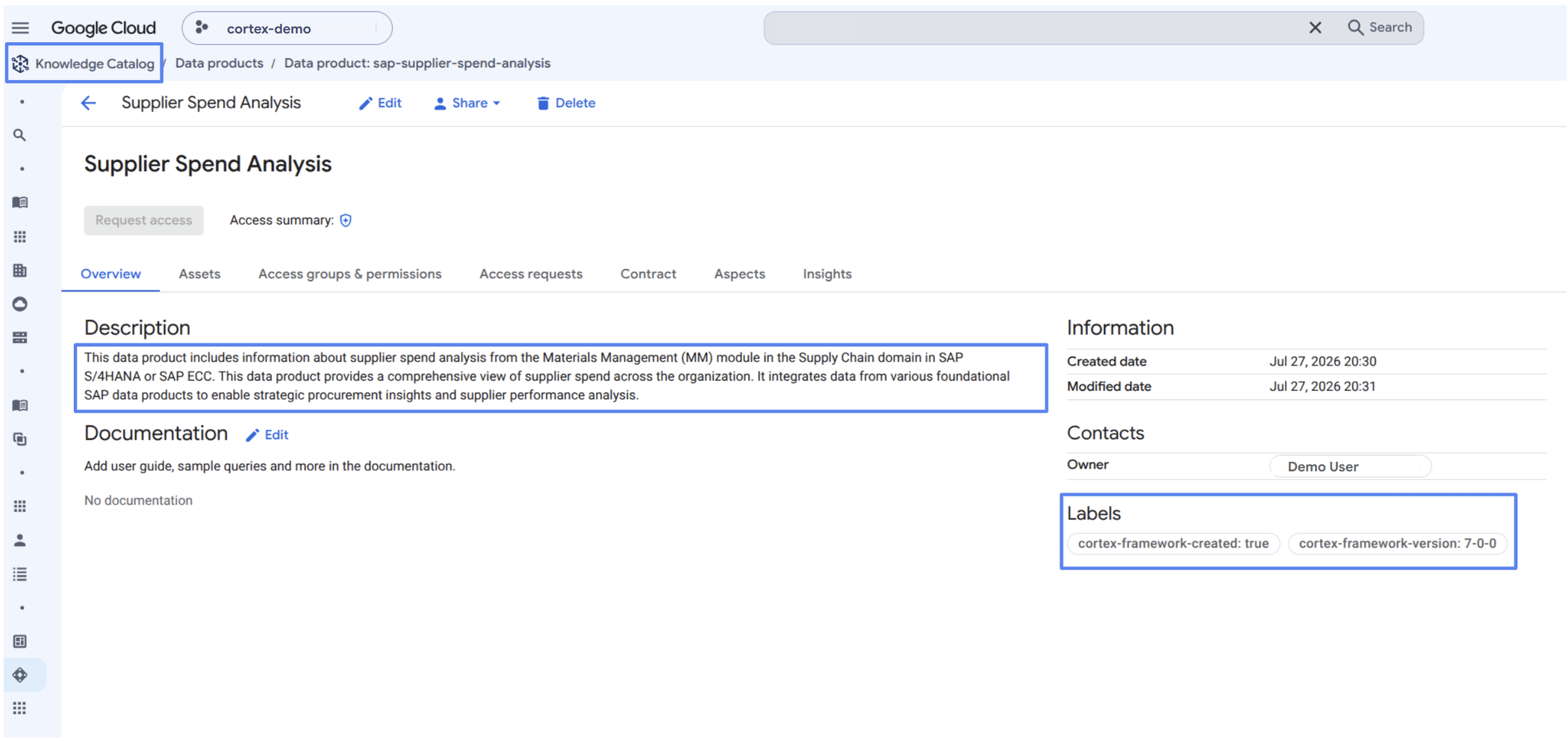Click the Description paragraph text
This screenshot has width=1568, height=741.
[x=547, y=376]
